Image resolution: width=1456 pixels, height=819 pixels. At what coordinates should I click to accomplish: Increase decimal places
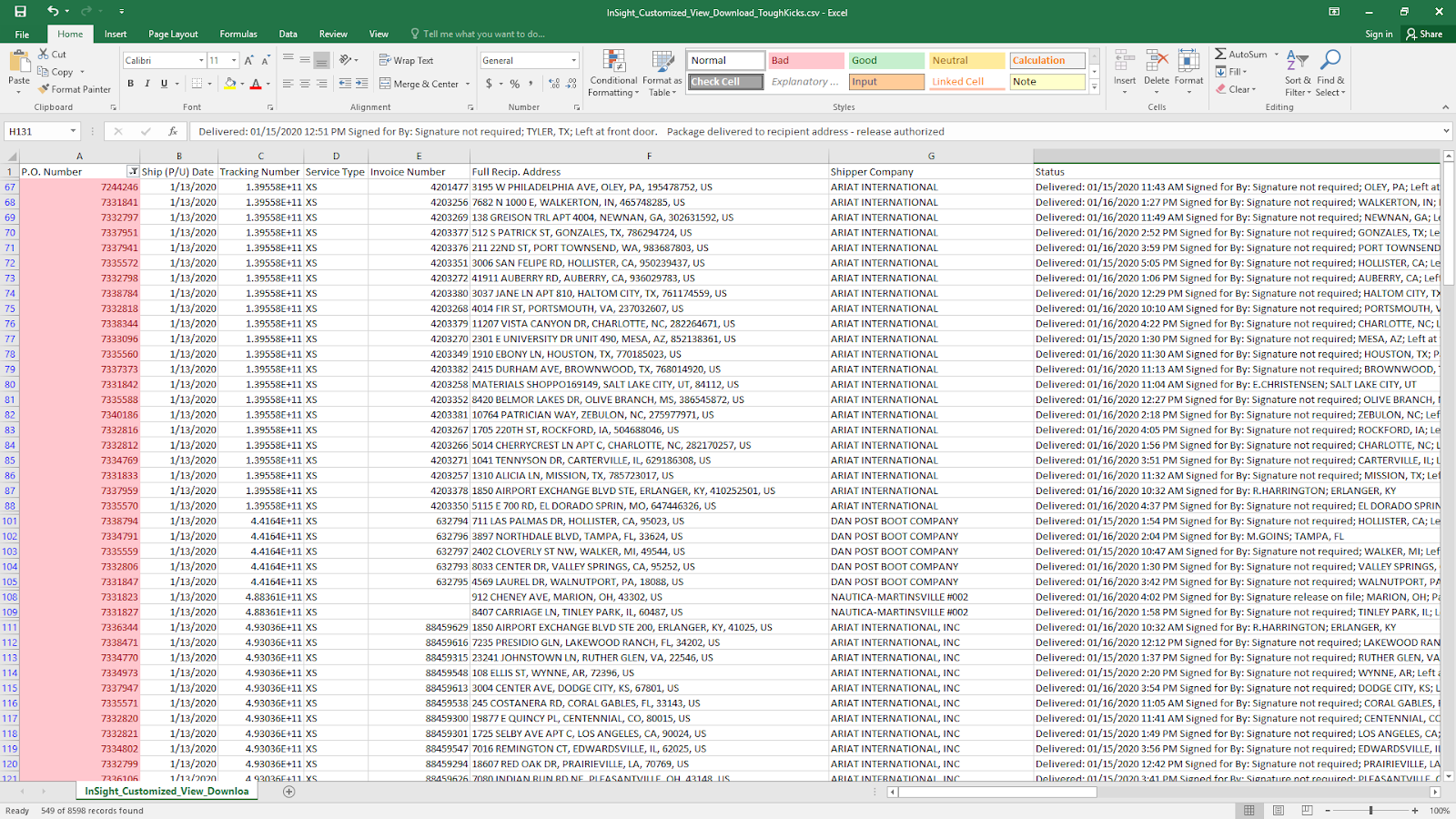(x=554, y=84)
